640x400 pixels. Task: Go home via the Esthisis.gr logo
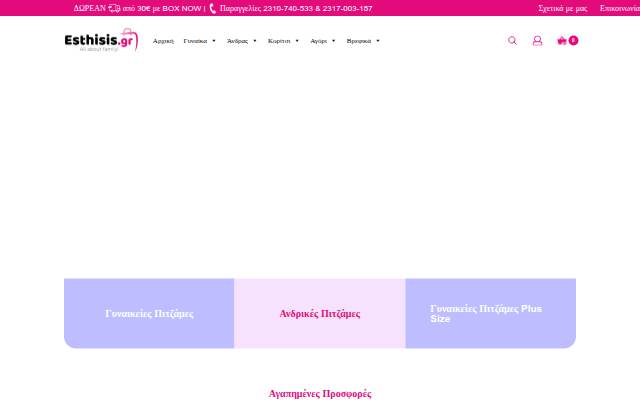(101, 40)
